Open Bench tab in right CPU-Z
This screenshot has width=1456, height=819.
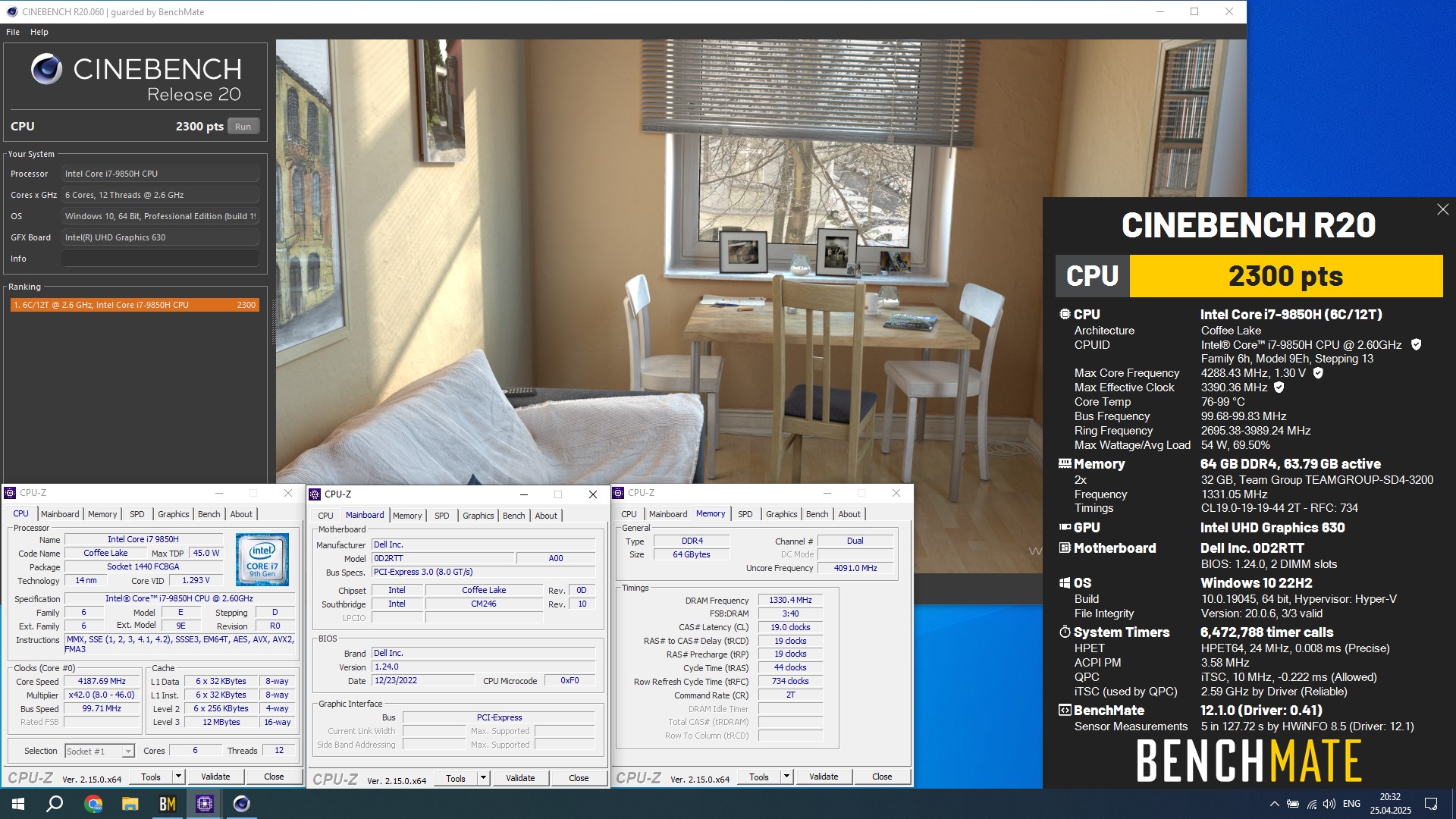click(817, 514)
